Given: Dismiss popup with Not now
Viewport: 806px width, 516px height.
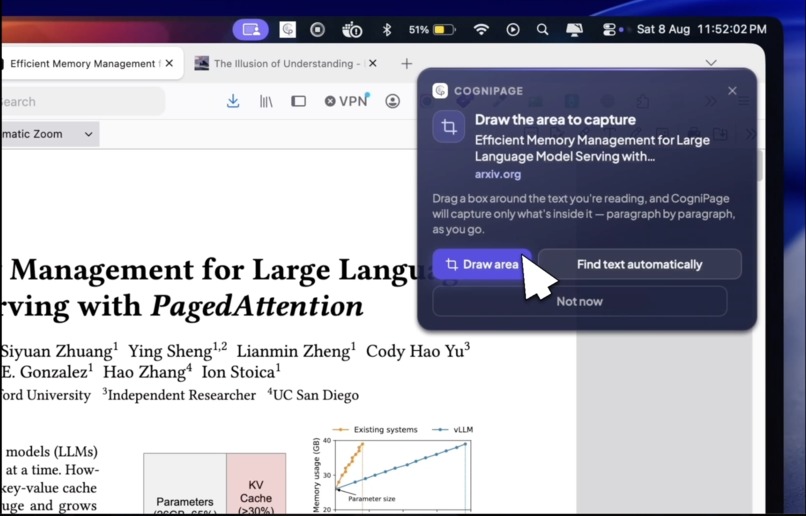Looking at the screenshot, I should pyautogui.click(x=579, y=302).
